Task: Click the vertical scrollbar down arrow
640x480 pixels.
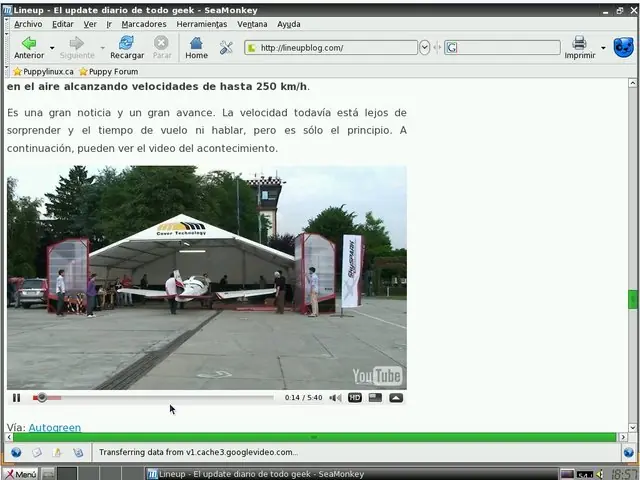Action: pos(632,428)
